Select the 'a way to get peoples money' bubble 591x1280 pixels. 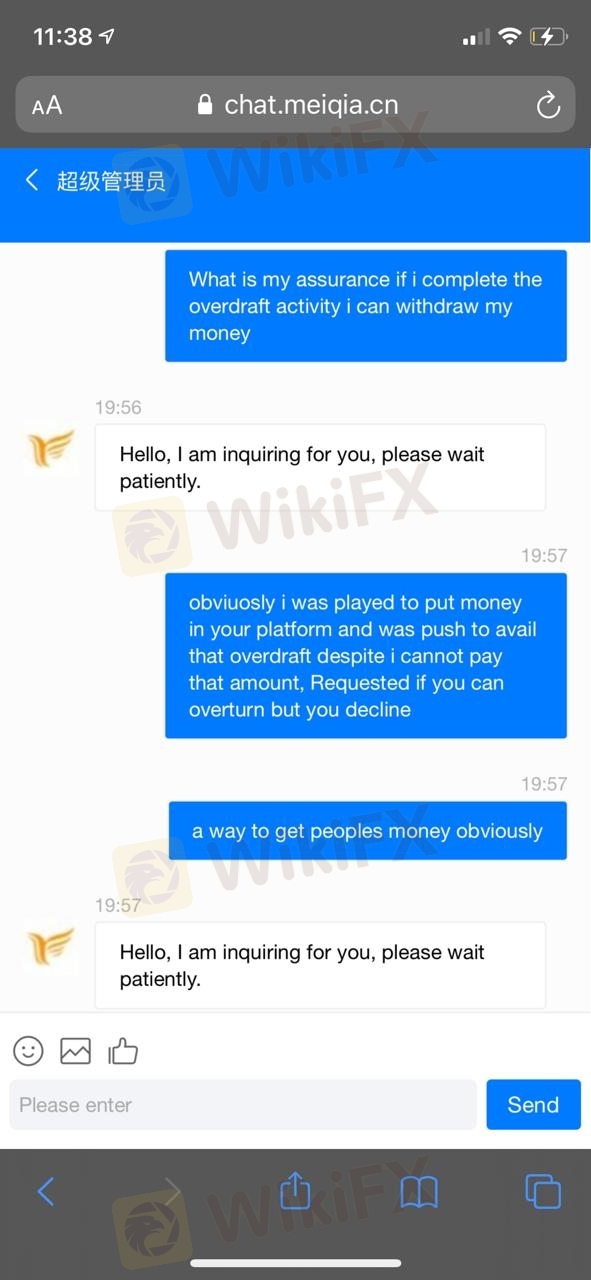367,831
